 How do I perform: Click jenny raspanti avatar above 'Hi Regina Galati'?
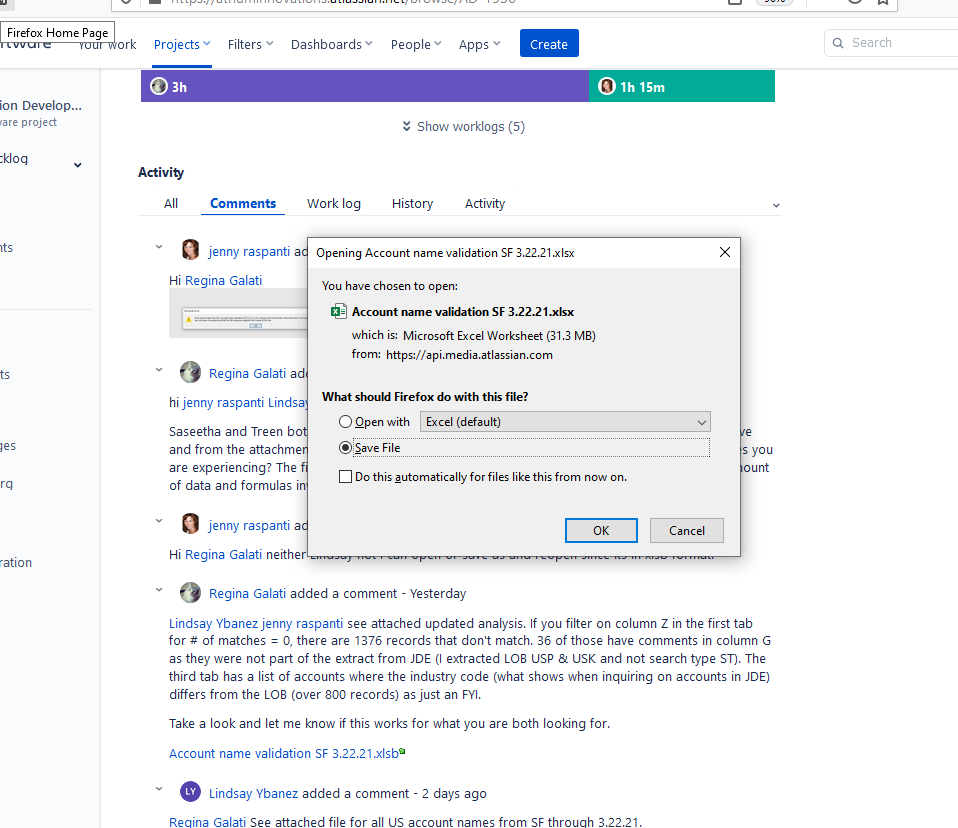click(191, 249)
